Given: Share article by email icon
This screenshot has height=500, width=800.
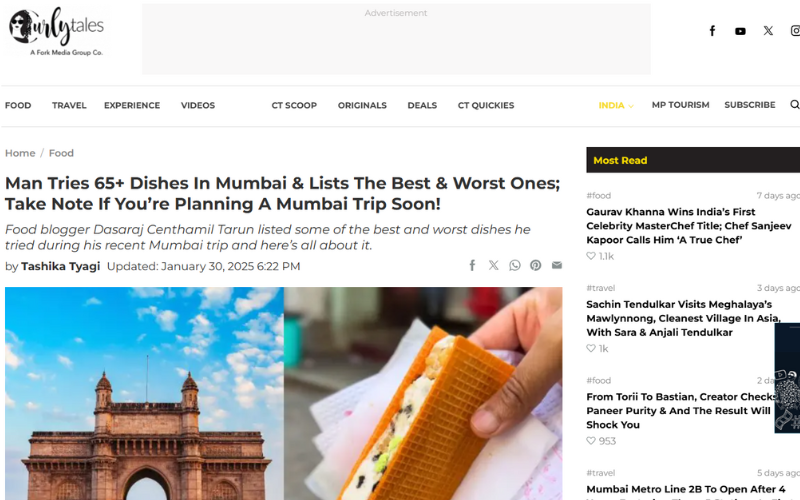Looking at the screenshot, I should pos(557,265).
